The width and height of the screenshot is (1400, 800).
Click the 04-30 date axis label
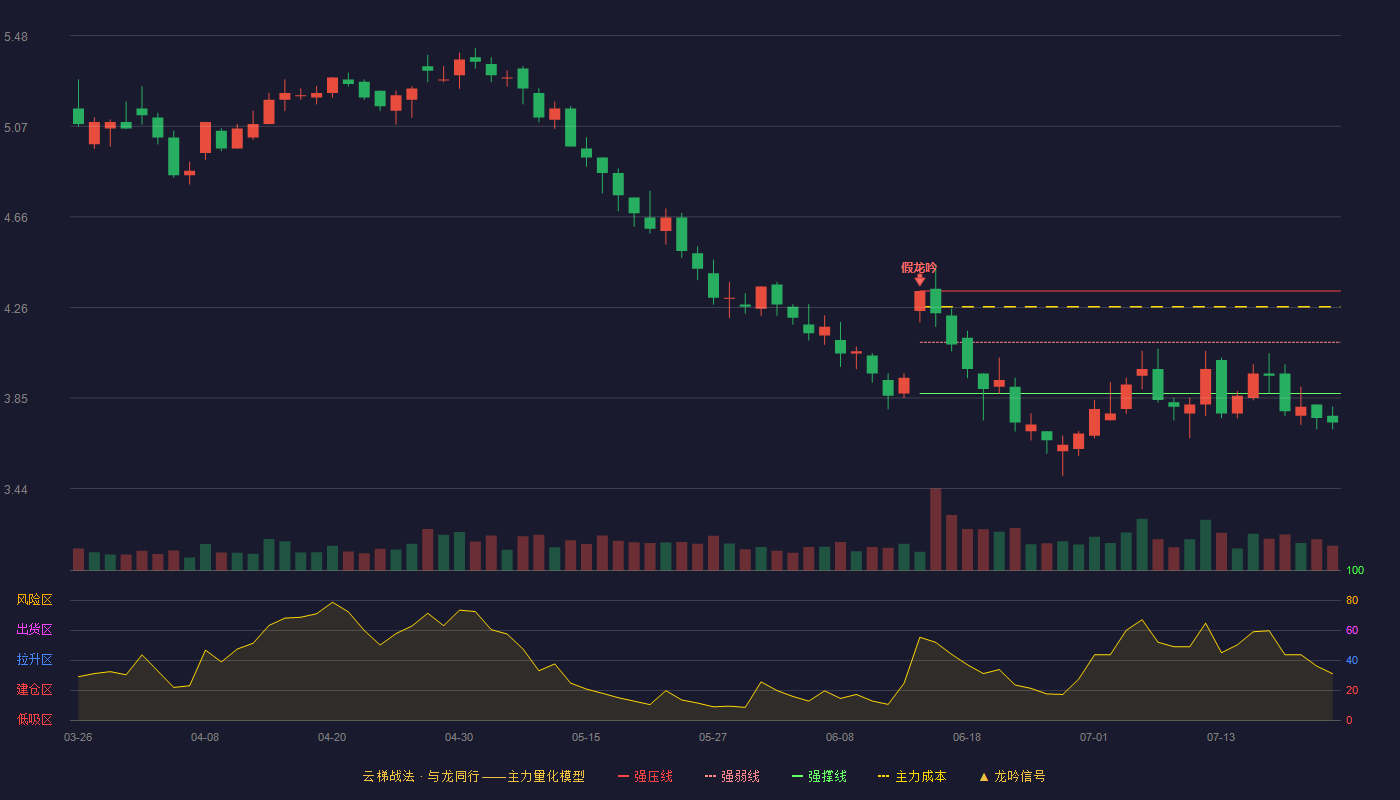click(x=459, y=737)
